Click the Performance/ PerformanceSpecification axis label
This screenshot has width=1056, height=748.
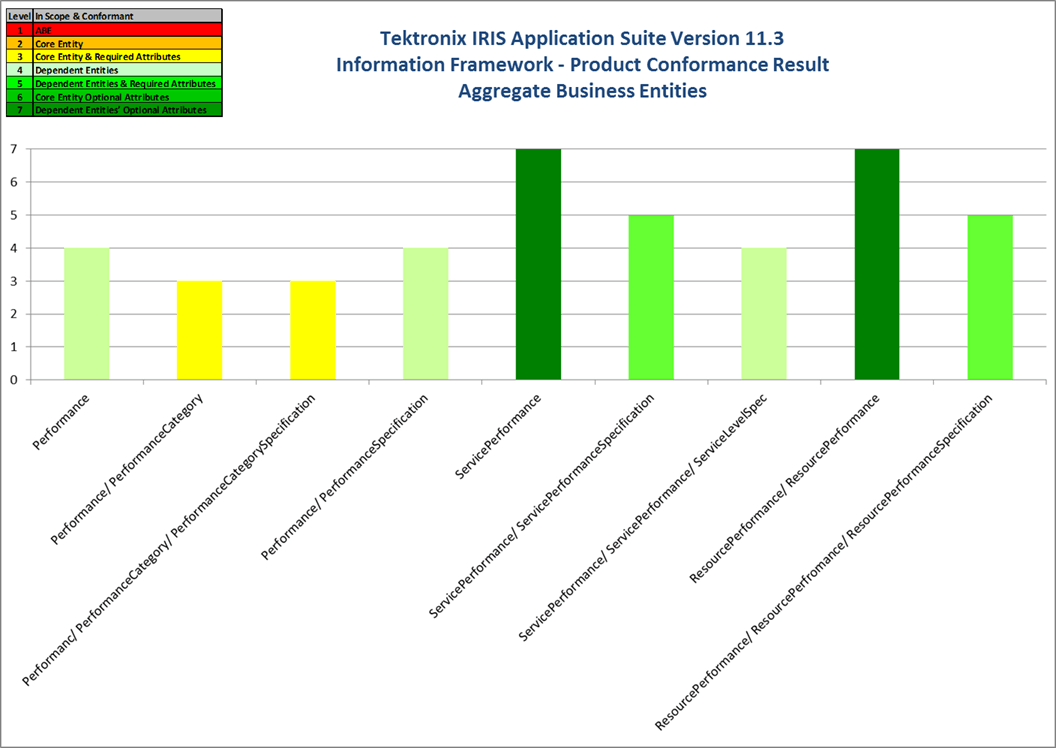[x=345, y=477]
